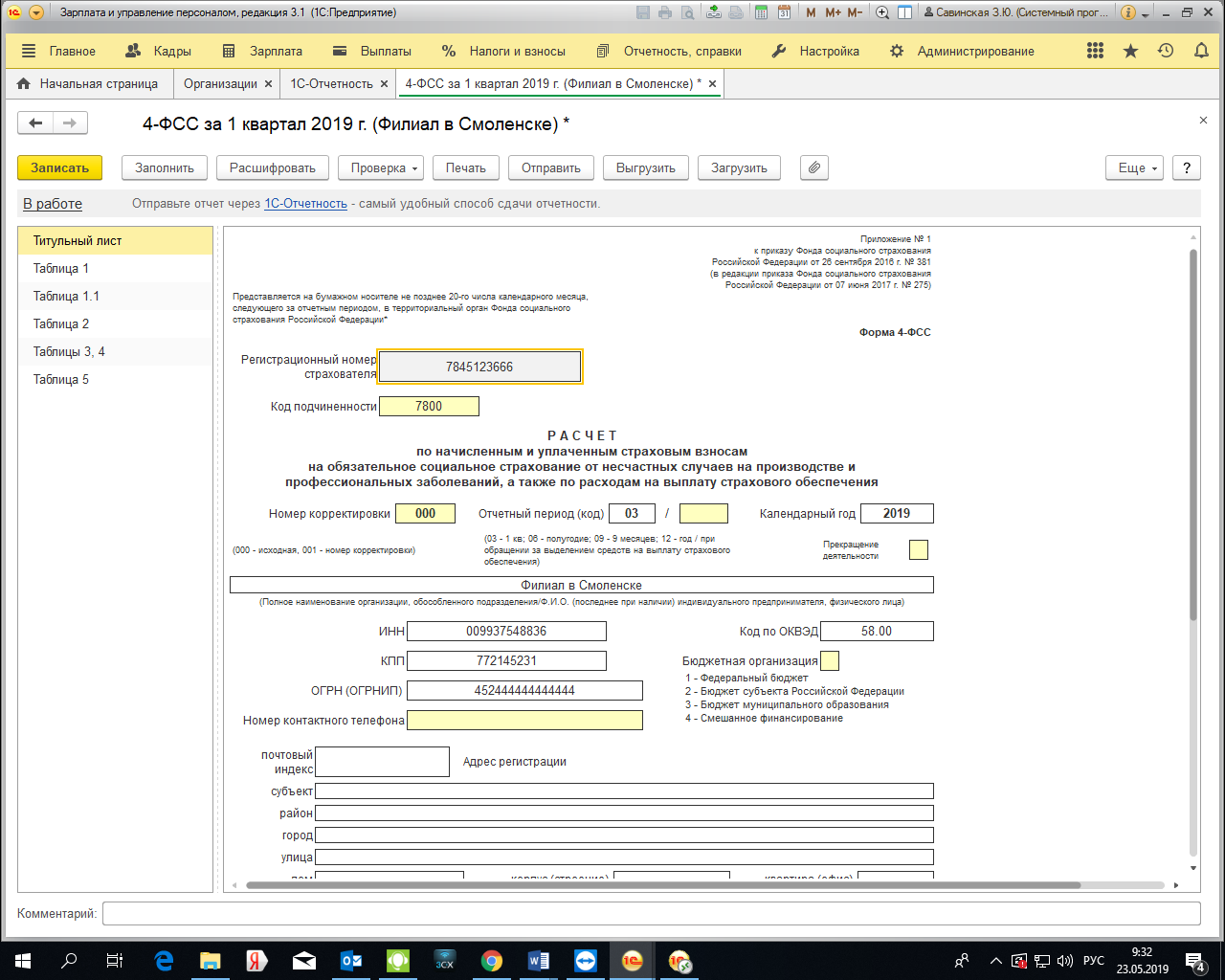Open the Зарплата menu
Viewport: 1225px width, 980px height.
[262, 51]
